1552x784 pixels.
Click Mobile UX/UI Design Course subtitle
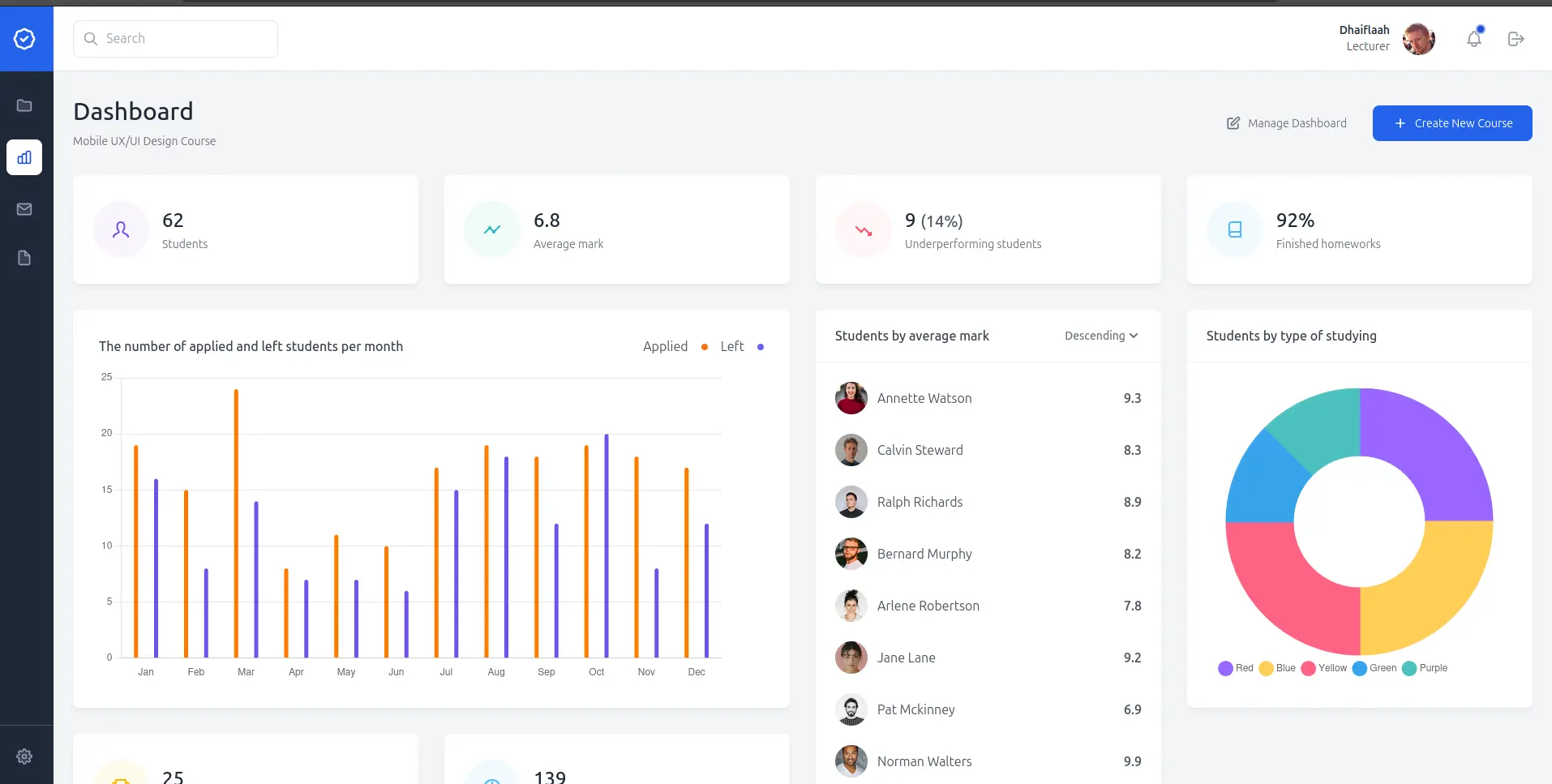144,141
